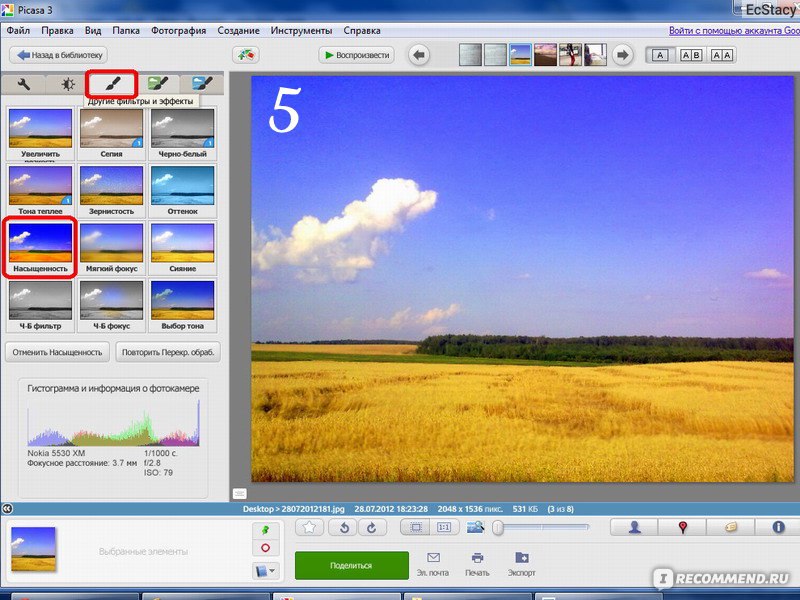Apply the Сепия effect
The height and width of the screenshot is (600, 800).
111,134
